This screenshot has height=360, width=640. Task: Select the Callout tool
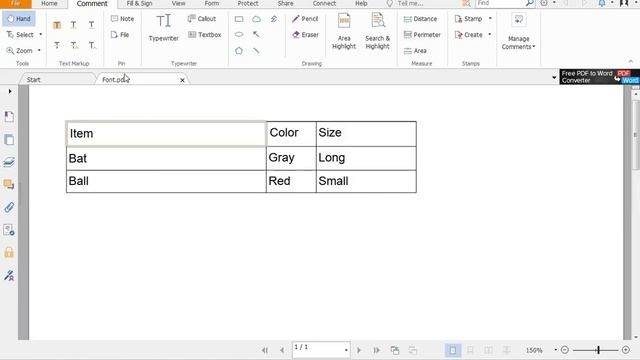(202, 19)
